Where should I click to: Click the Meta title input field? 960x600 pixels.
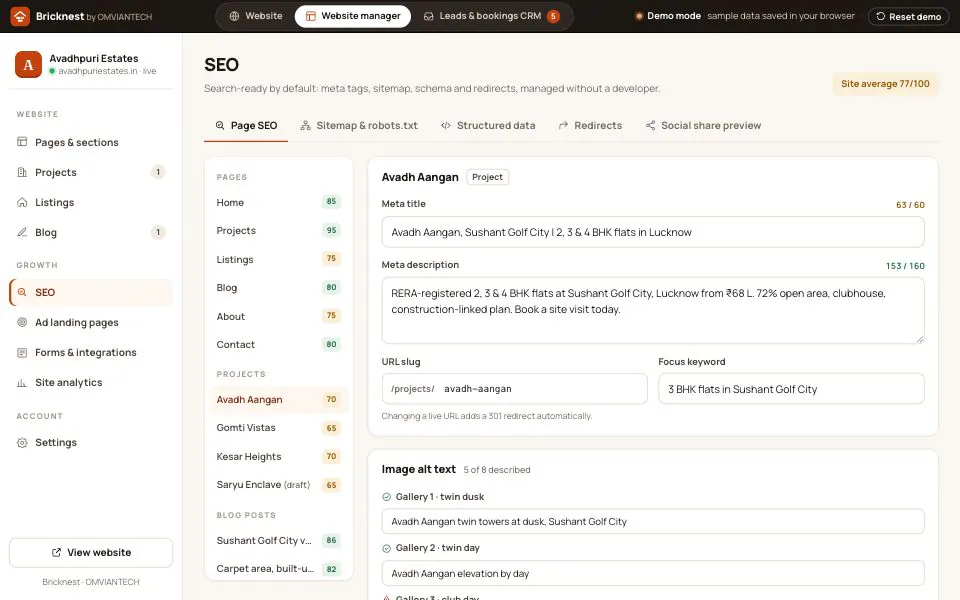pos(653,232)
